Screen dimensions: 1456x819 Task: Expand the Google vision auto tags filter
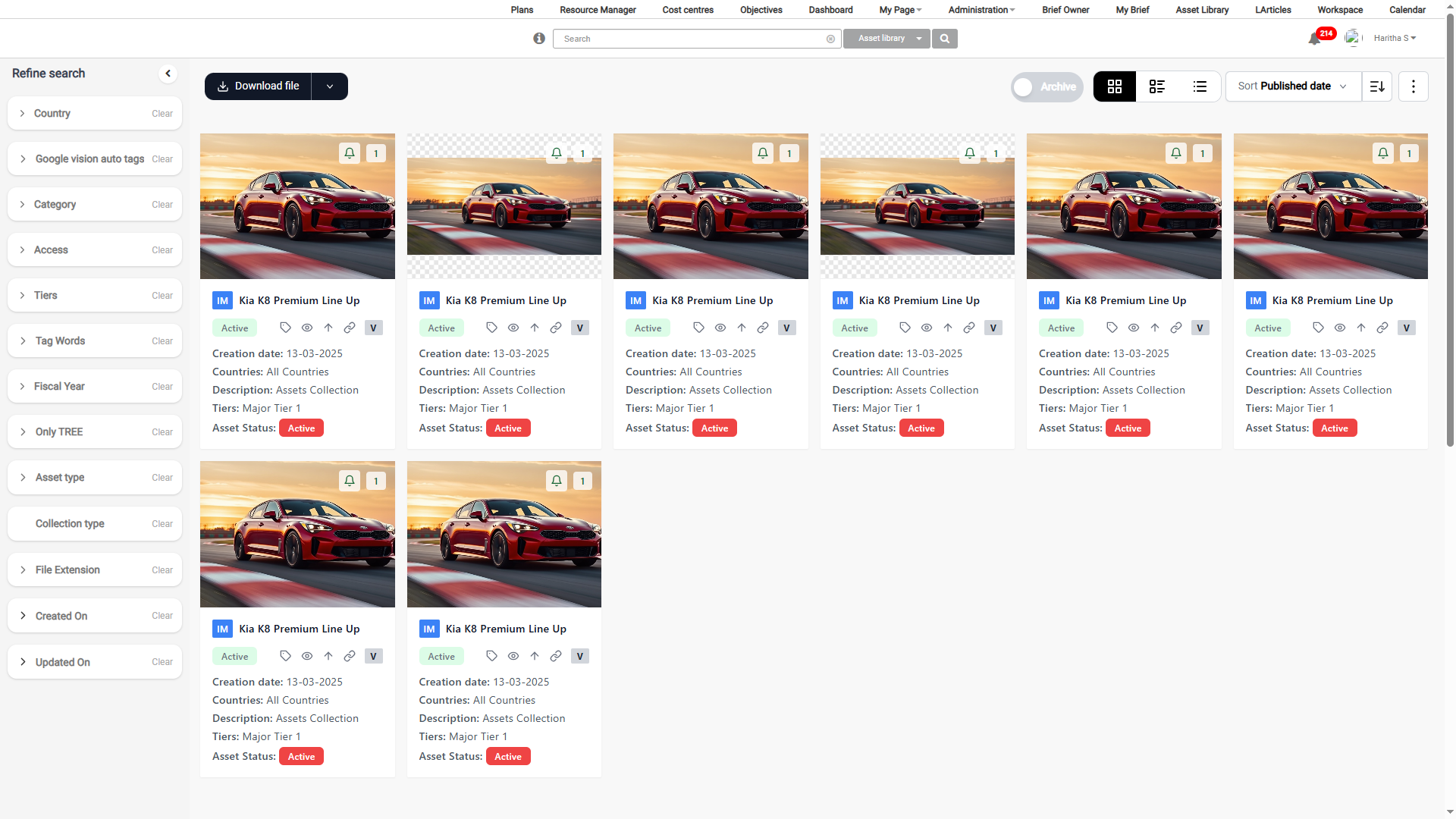(x=23, y=158)
